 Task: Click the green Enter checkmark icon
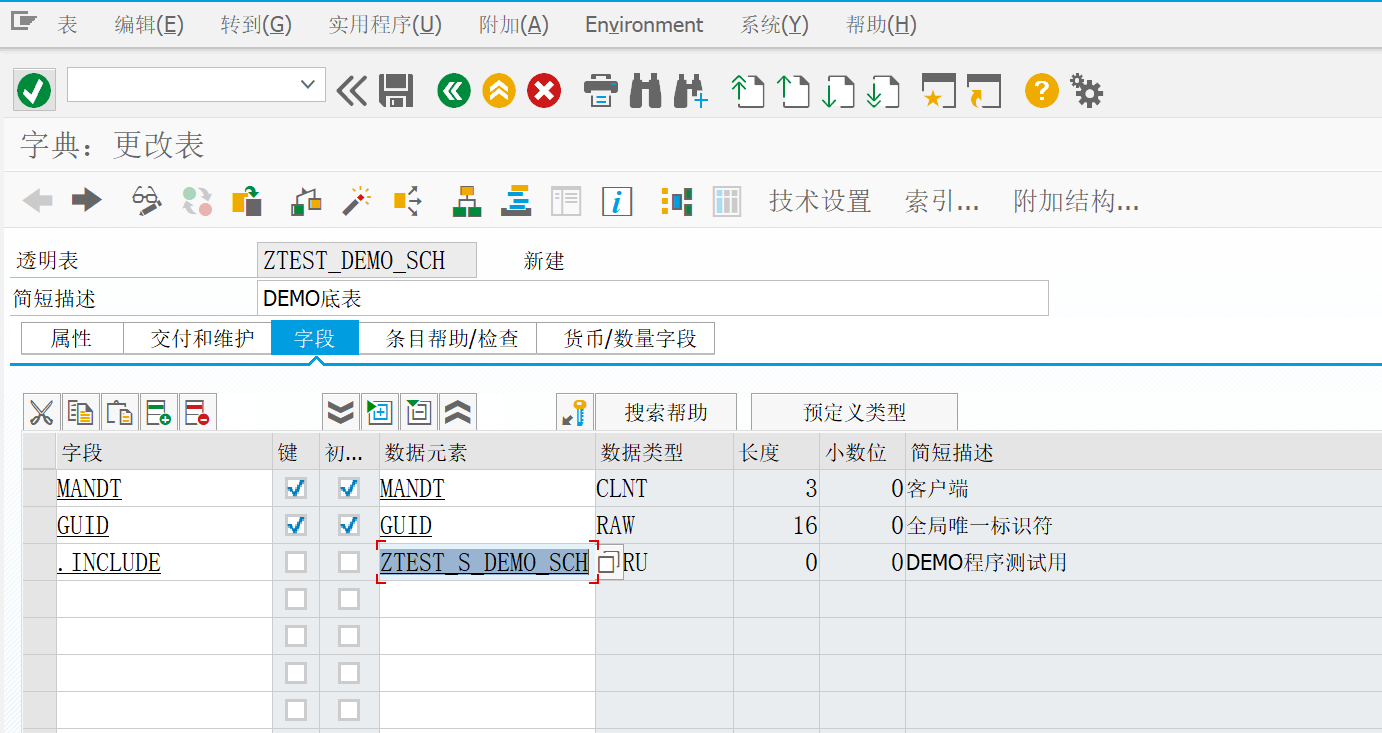[x=34, y=92]
